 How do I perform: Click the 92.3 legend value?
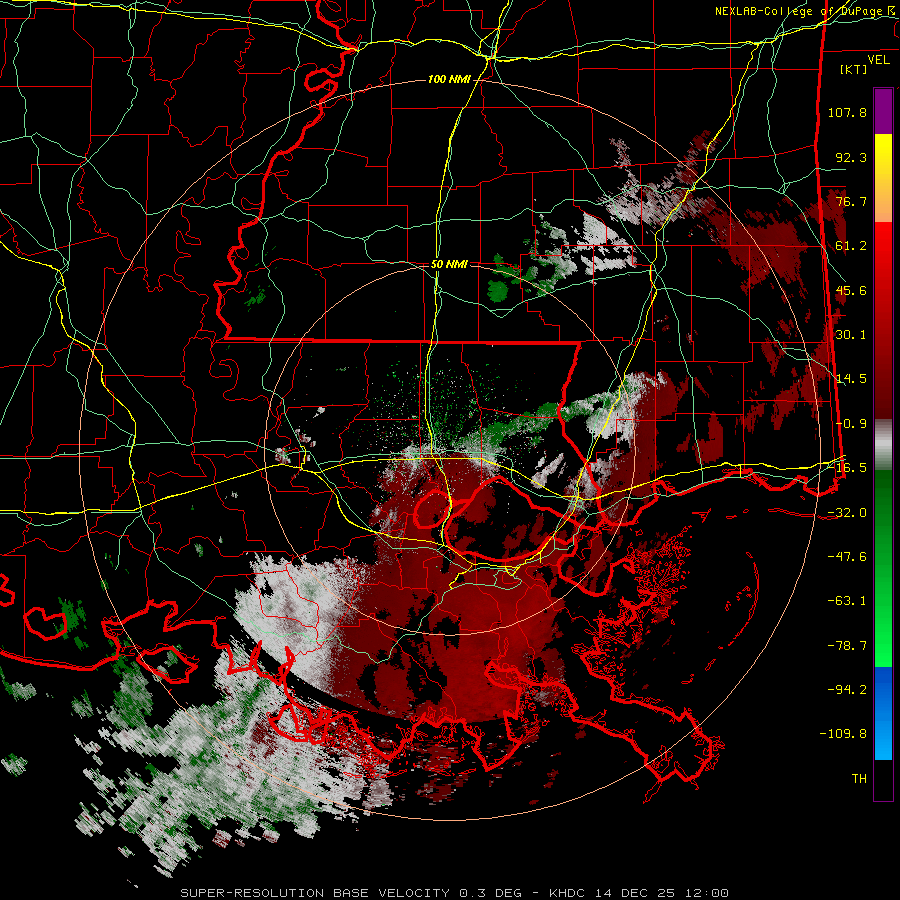coord(851,157)
